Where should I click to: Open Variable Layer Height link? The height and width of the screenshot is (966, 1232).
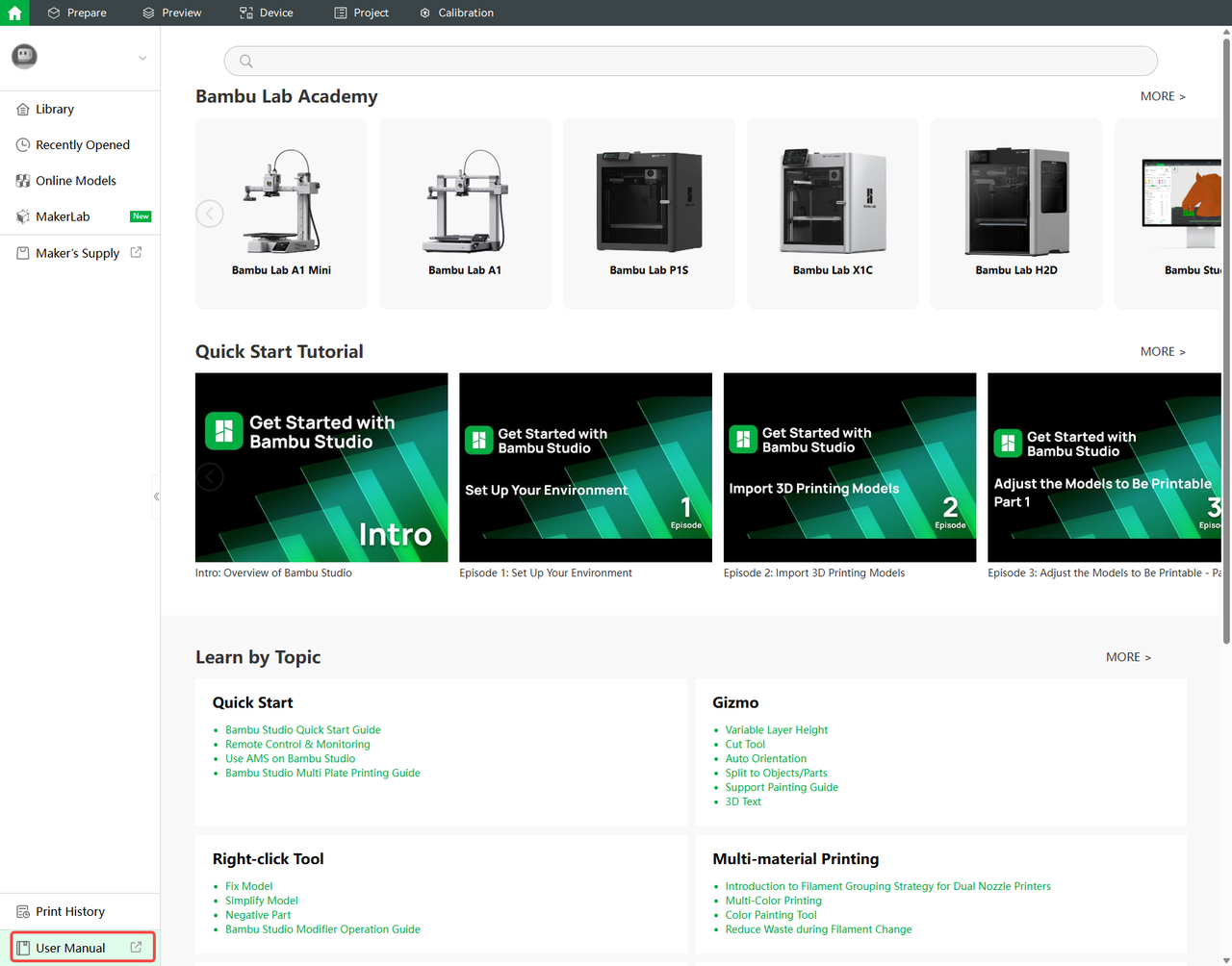coord(777,730)
